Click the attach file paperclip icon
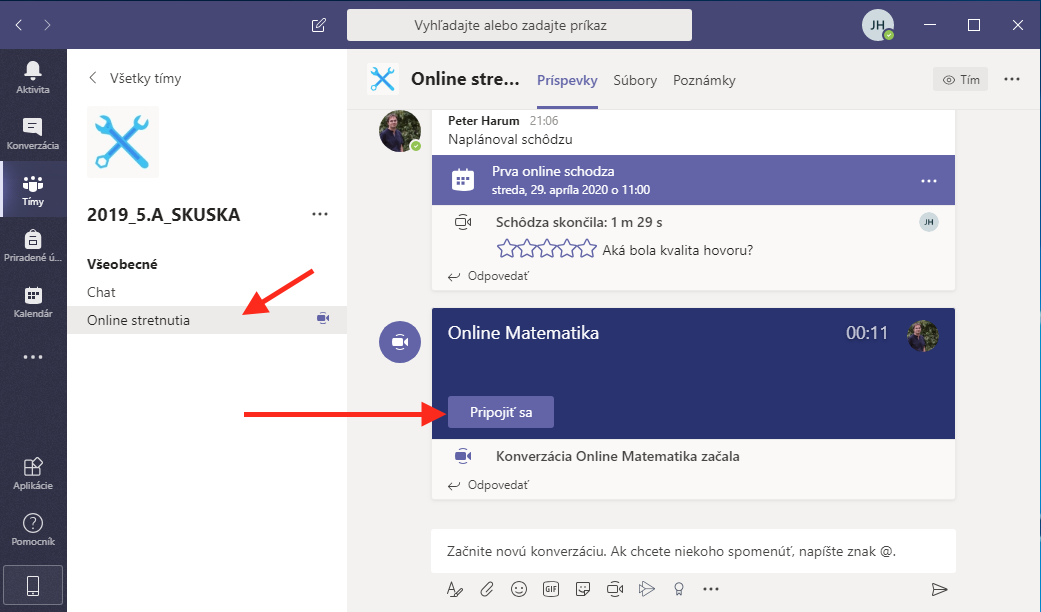Image resolution: width=1041 pixels, height=612 pixels. 487,589
